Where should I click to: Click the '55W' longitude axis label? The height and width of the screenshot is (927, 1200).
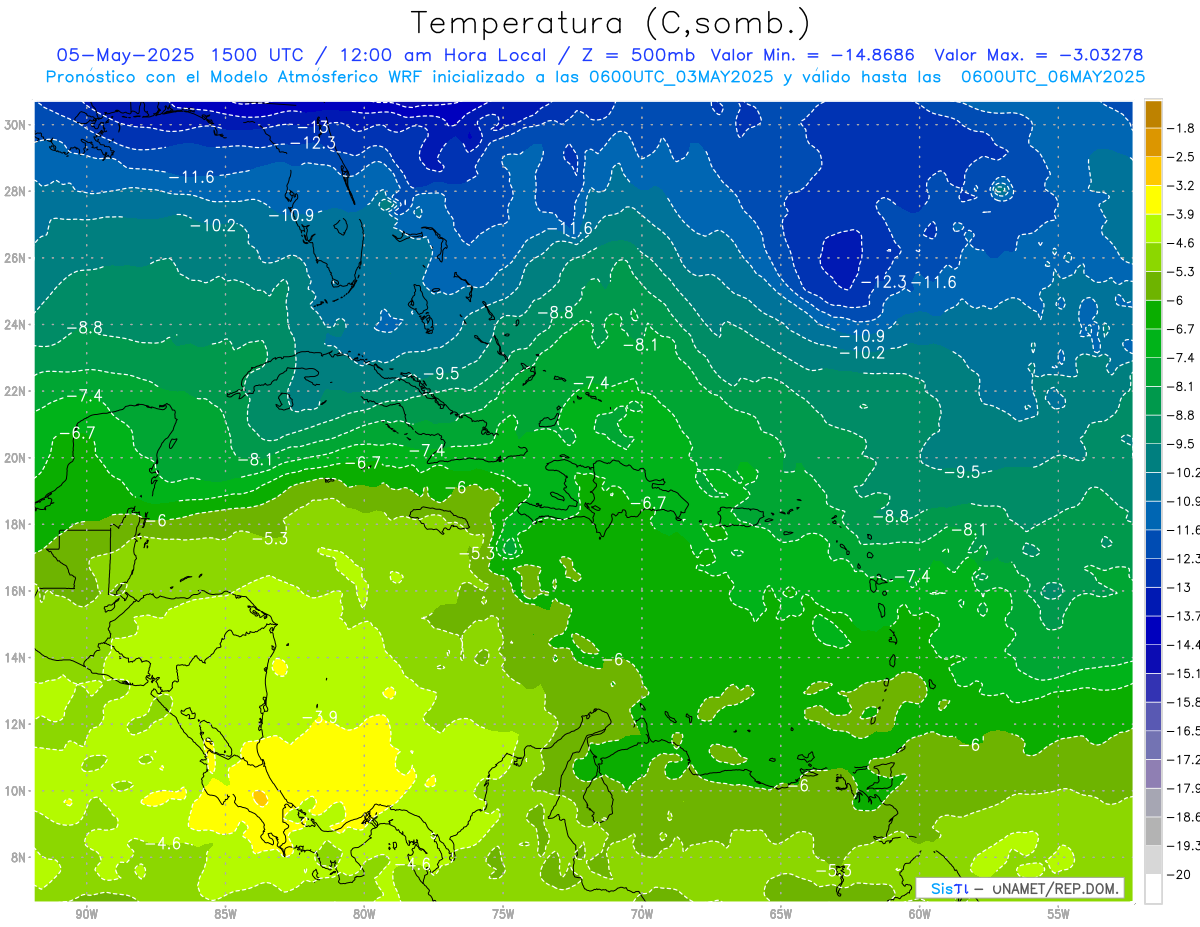(x=1059, y=914)
